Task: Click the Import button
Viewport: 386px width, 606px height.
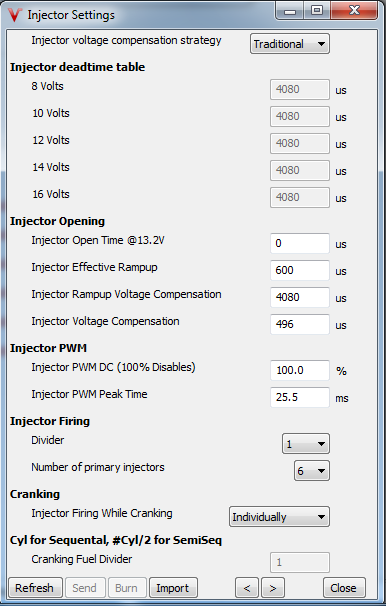Action: (x=173, y=588)
